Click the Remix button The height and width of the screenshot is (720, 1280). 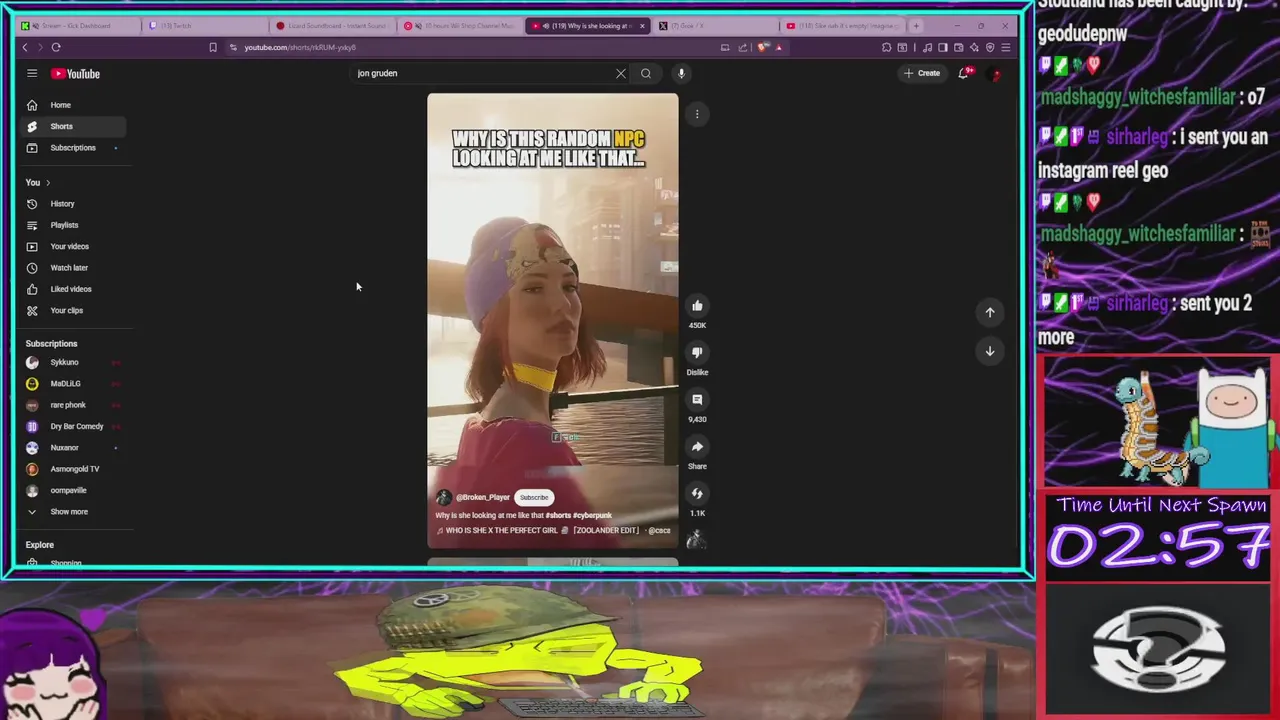tap(697, 494)
